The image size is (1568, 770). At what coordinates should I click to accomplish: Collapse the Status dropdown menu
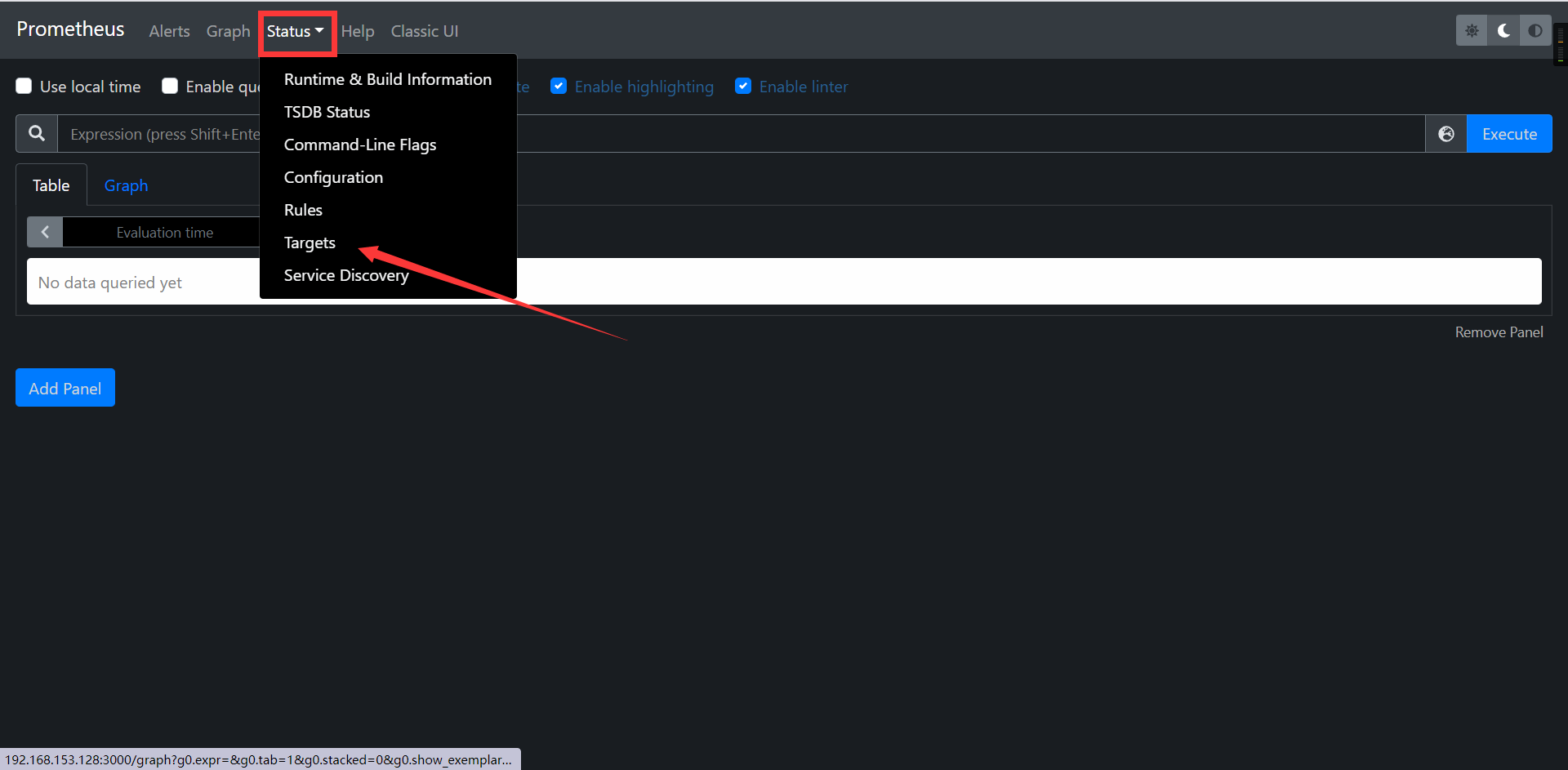296,31
